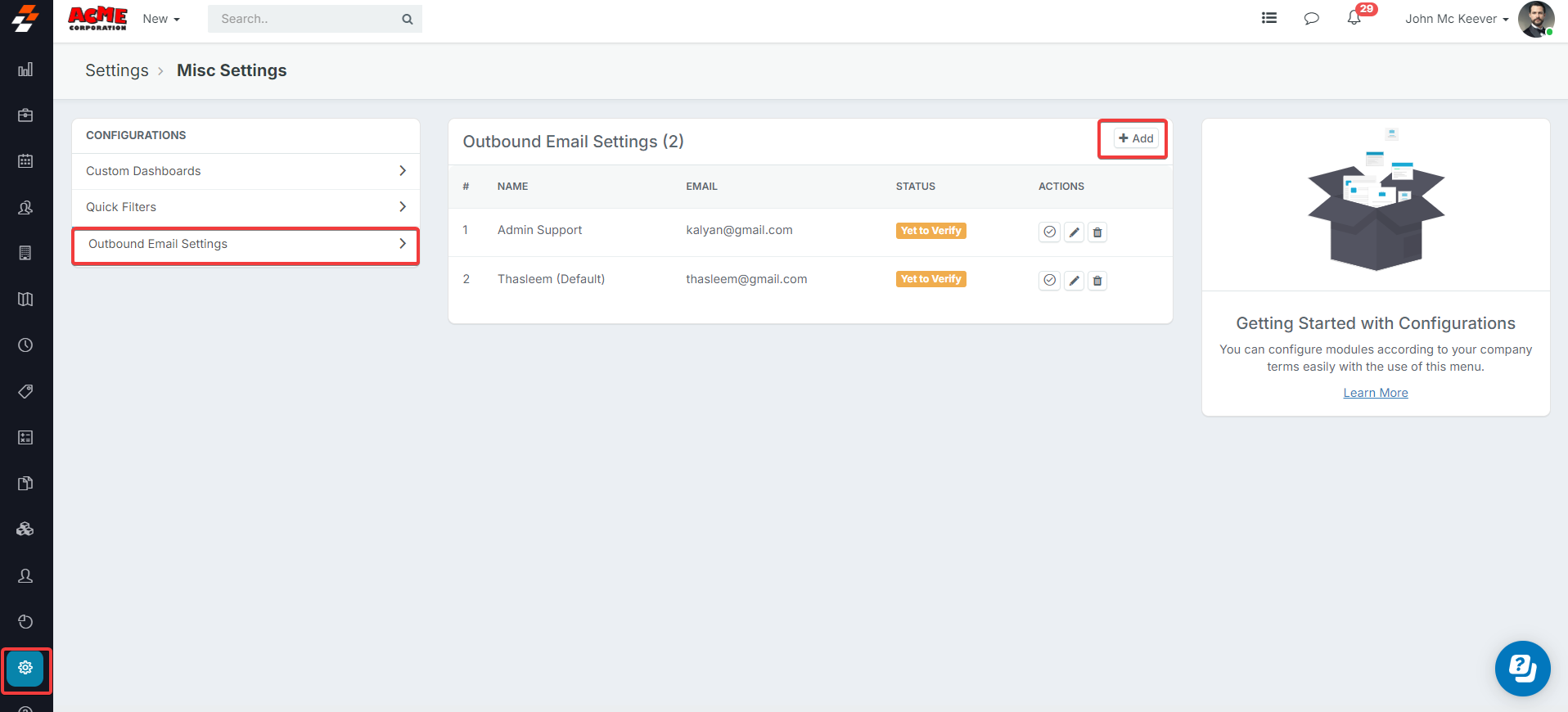The height and width of the screenshot is (712, 1568).
Task: Open the chat messages icon
Action: tap(1311, 18)
